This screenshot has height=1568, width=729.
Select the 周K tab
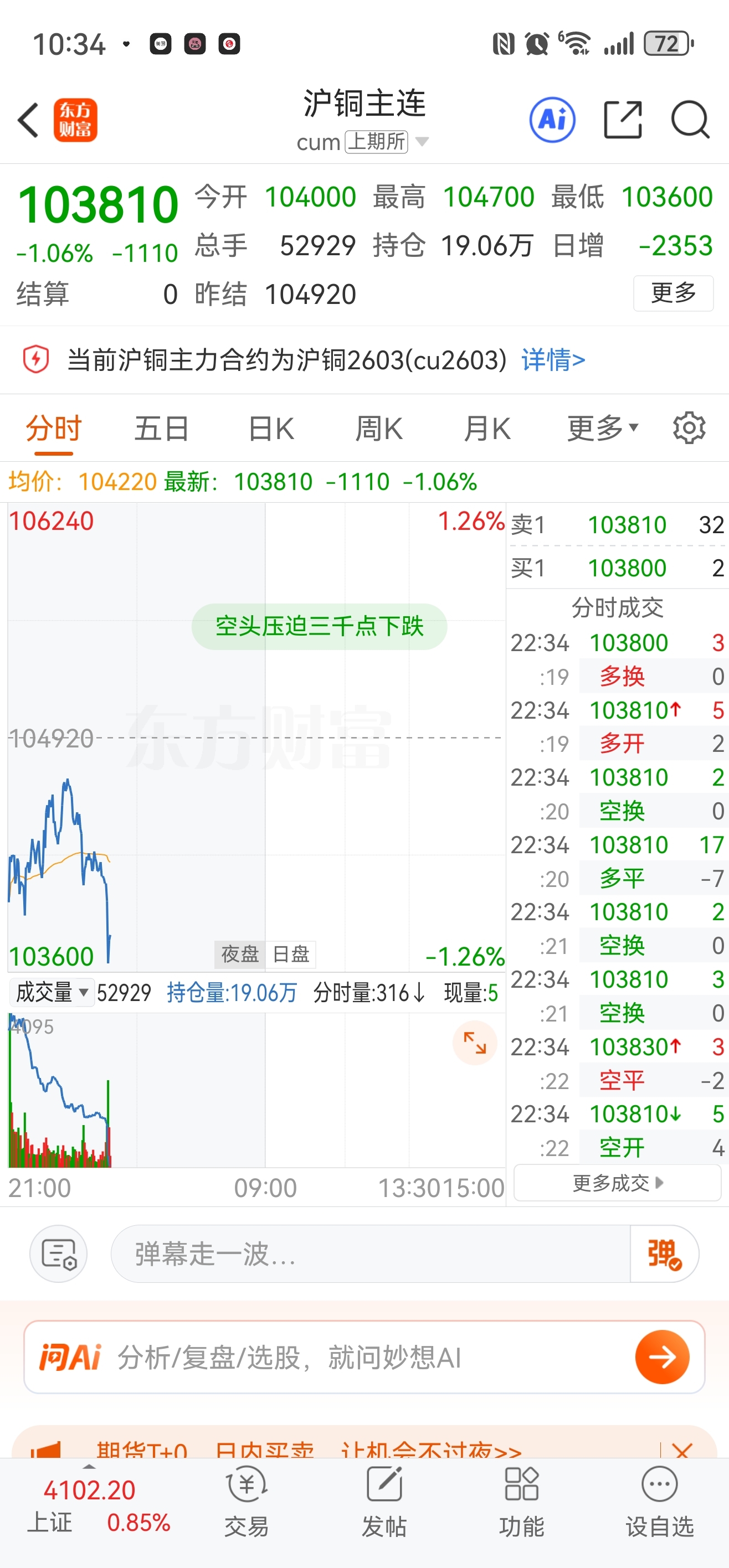378,429
